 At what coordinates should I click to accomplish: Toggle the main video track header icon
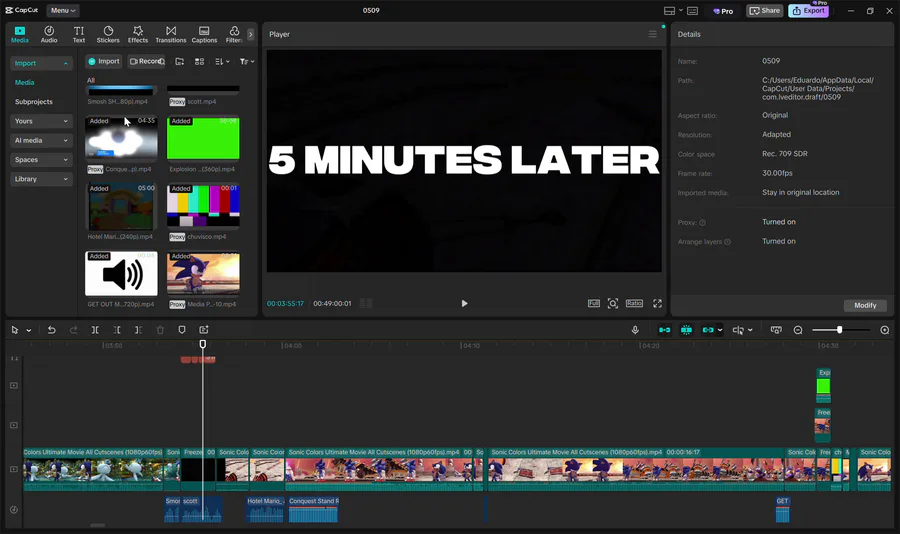coord(14,469)
